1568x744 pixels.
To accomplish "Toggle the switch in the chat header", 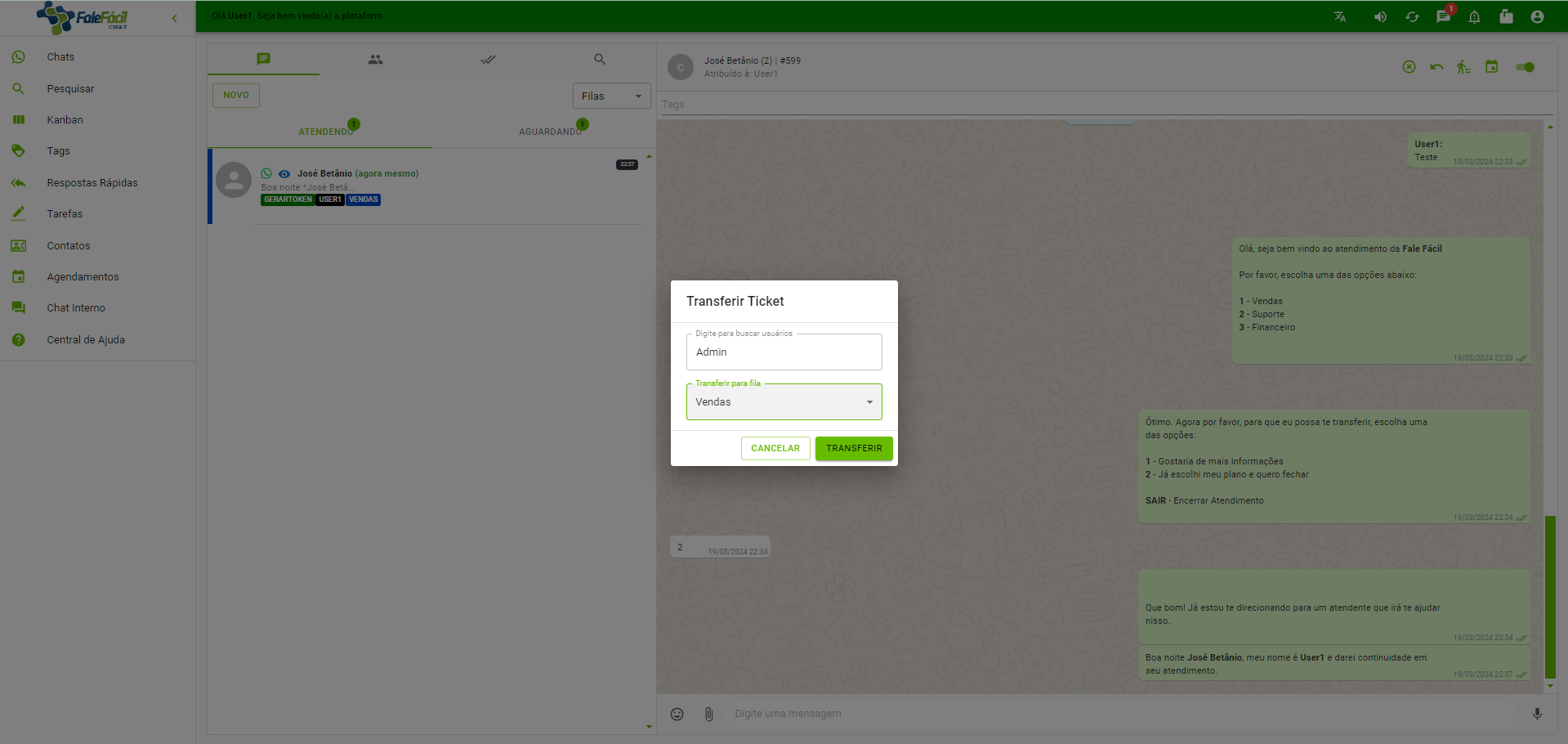I will point(1525,67).
